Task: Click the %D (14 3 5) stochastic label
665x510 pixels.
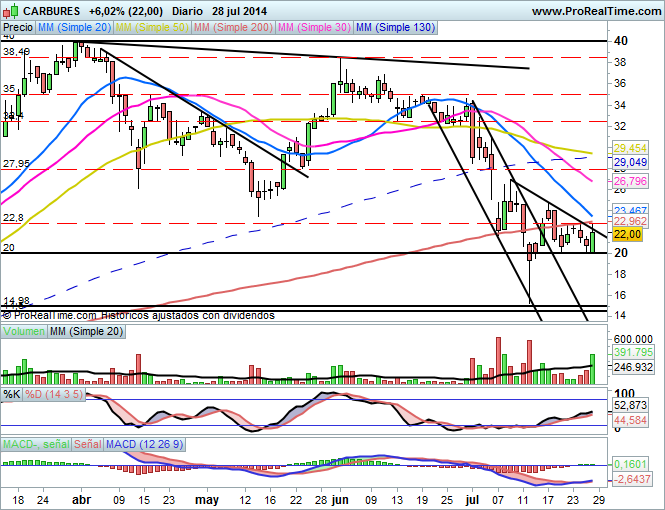Action: pyautogui.click(x=56, y=395)
